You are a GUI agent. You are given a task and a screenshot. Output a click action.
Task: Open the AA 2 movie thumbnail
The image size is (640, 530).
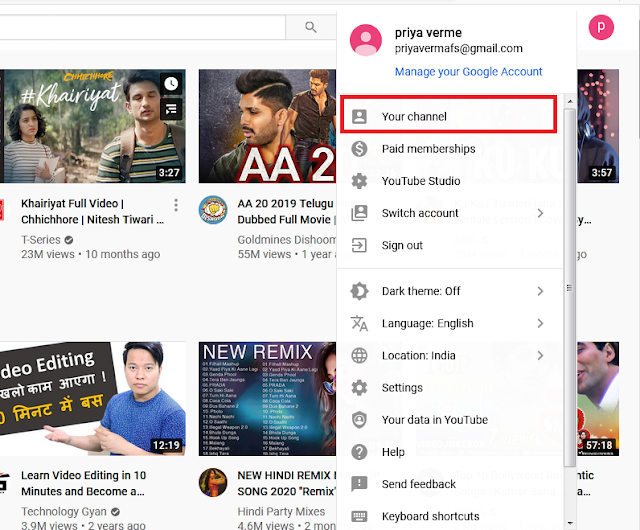267,126
